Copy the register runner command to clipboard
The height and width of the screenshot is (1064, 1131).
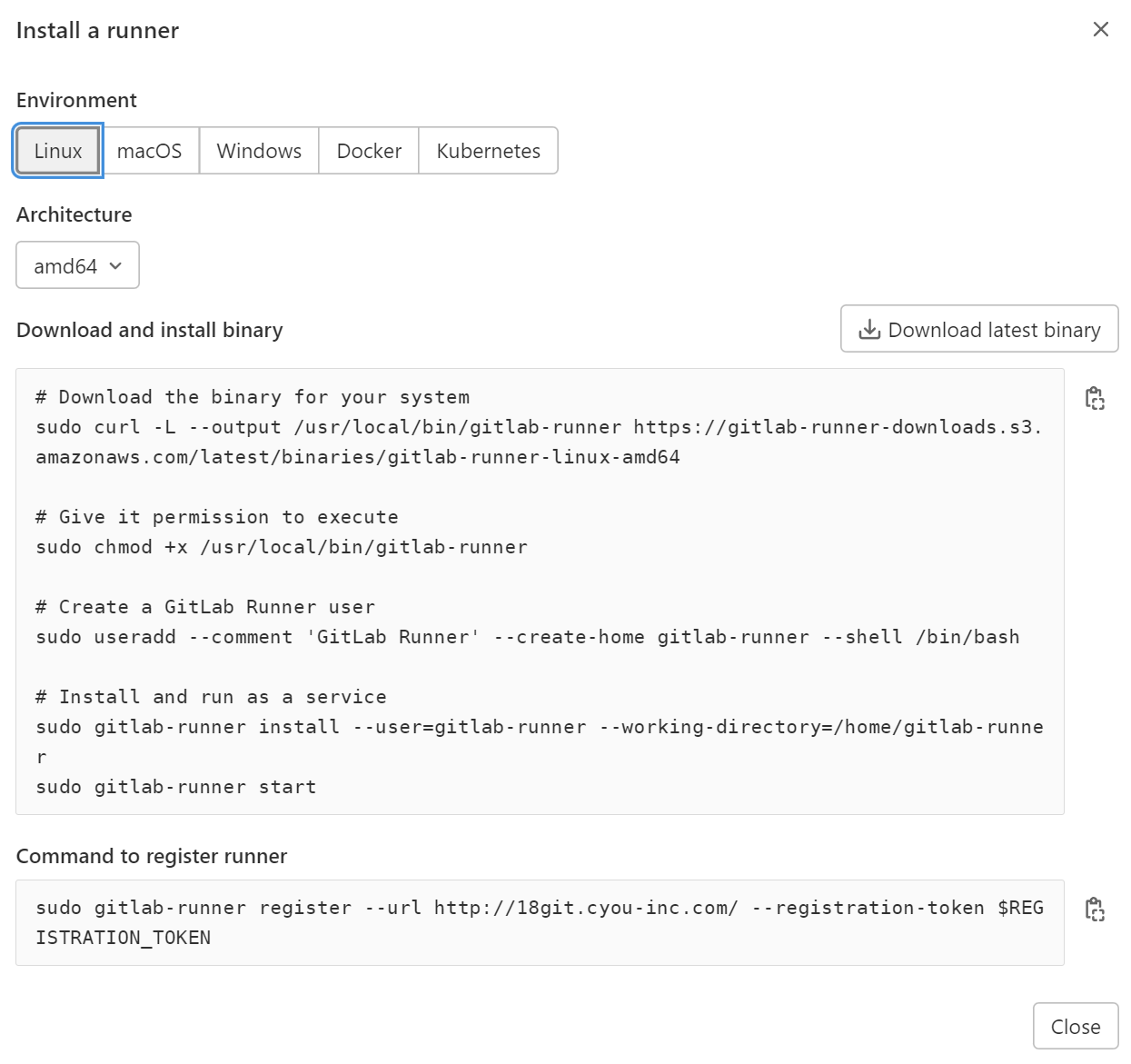[x=1095, y=909]
